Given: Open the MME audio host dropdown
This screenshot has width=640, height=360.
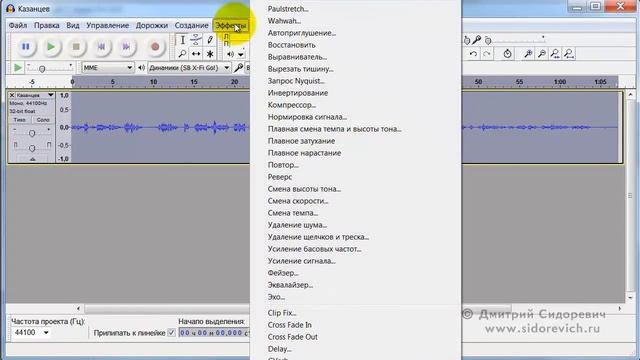Looking at the screenshot, I should tap(108, 68).
